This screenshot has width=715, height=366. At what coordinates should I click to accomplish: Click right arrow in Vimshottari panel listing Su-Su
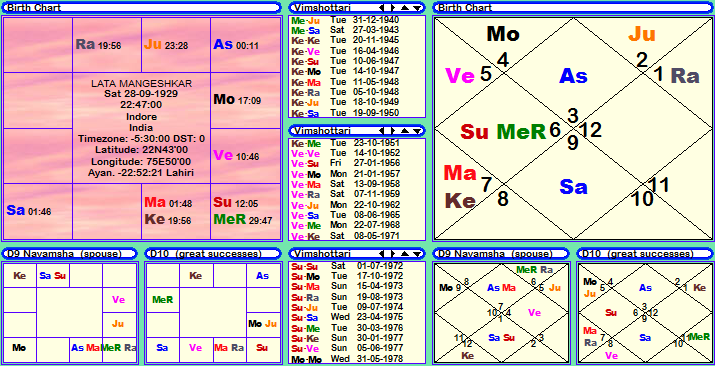click(x=392, y=253)
